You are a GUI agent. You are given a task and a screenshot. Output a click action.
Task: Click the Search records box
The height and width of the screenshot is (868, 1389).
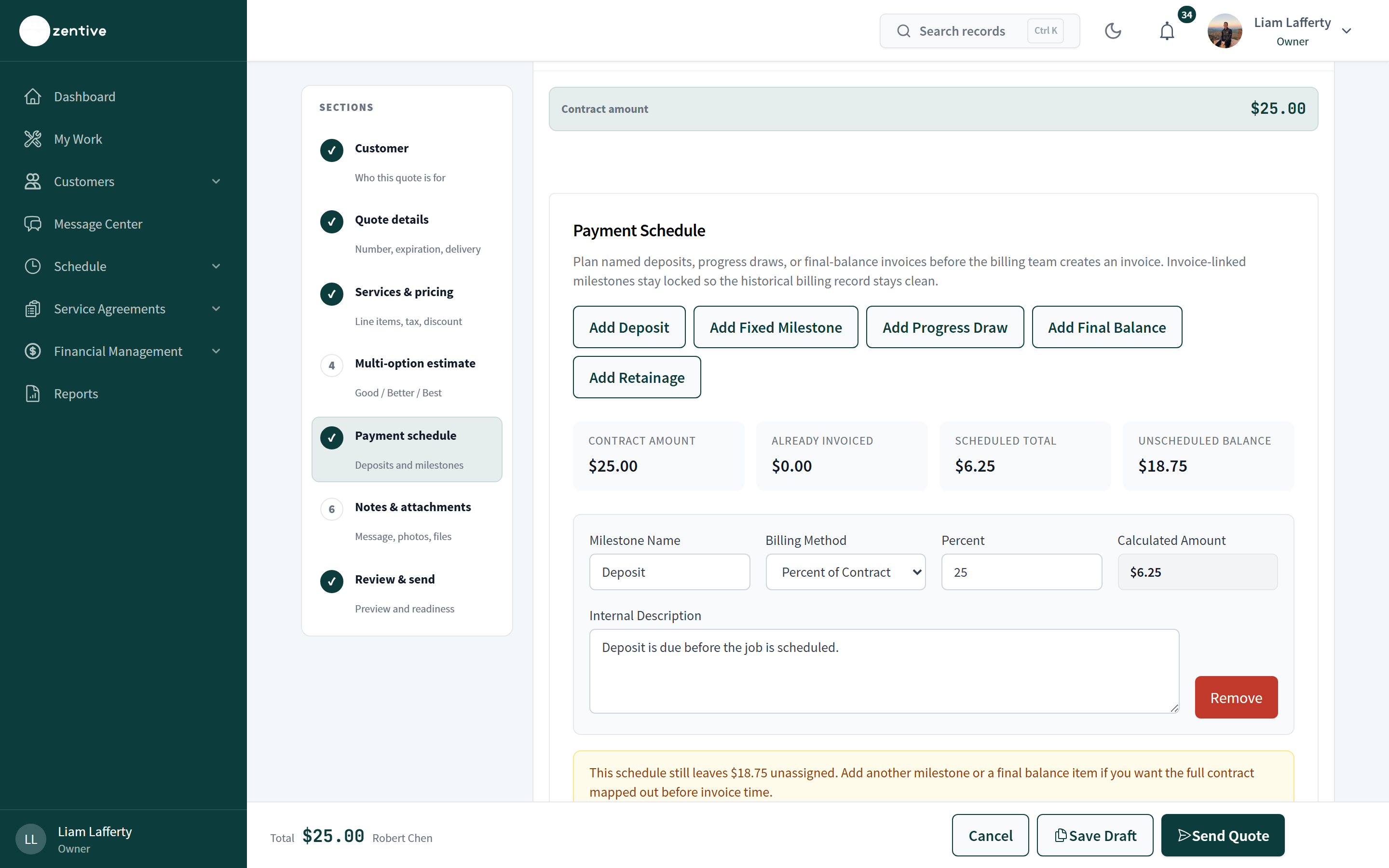(980, 31)
